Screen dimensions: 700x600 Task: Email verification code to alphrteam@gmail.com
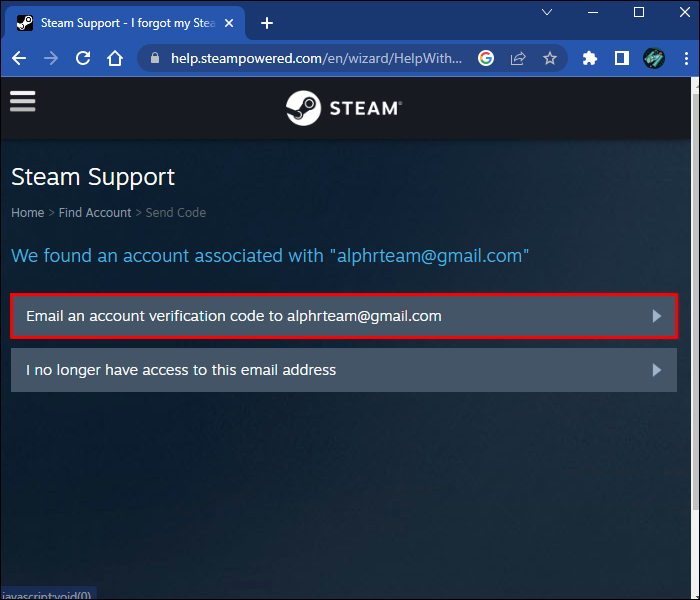pyautogui.click(x=344, y=316)
